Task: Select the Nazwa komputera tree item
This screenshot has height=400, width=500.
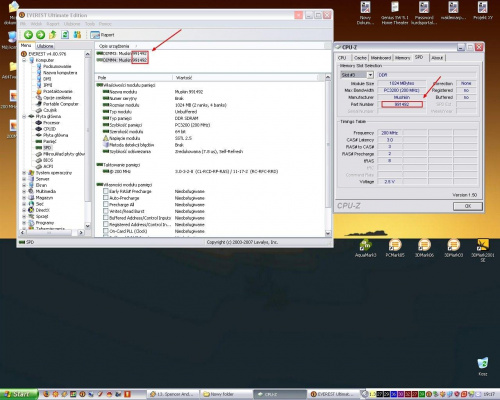Action: coord(60,73)
